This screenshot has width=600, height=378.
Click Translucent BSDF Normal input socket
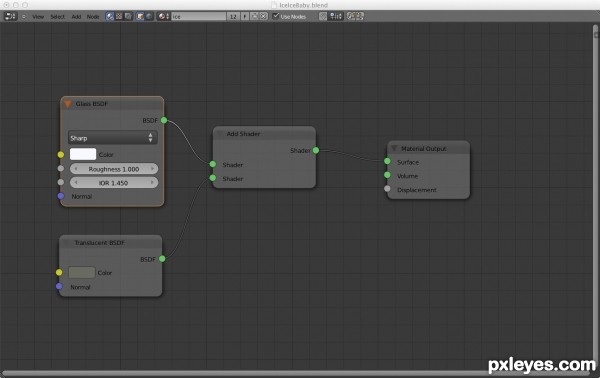[x=59, y=286]
